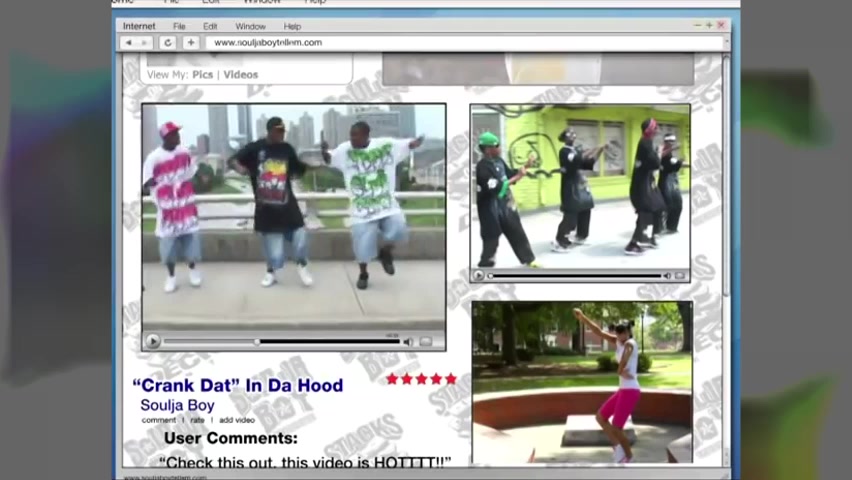Image resolution: width=852 pixels, height=480 pixels.
Task: Maximize the browser window with plus icon
Action: click(x=709, y=25)
